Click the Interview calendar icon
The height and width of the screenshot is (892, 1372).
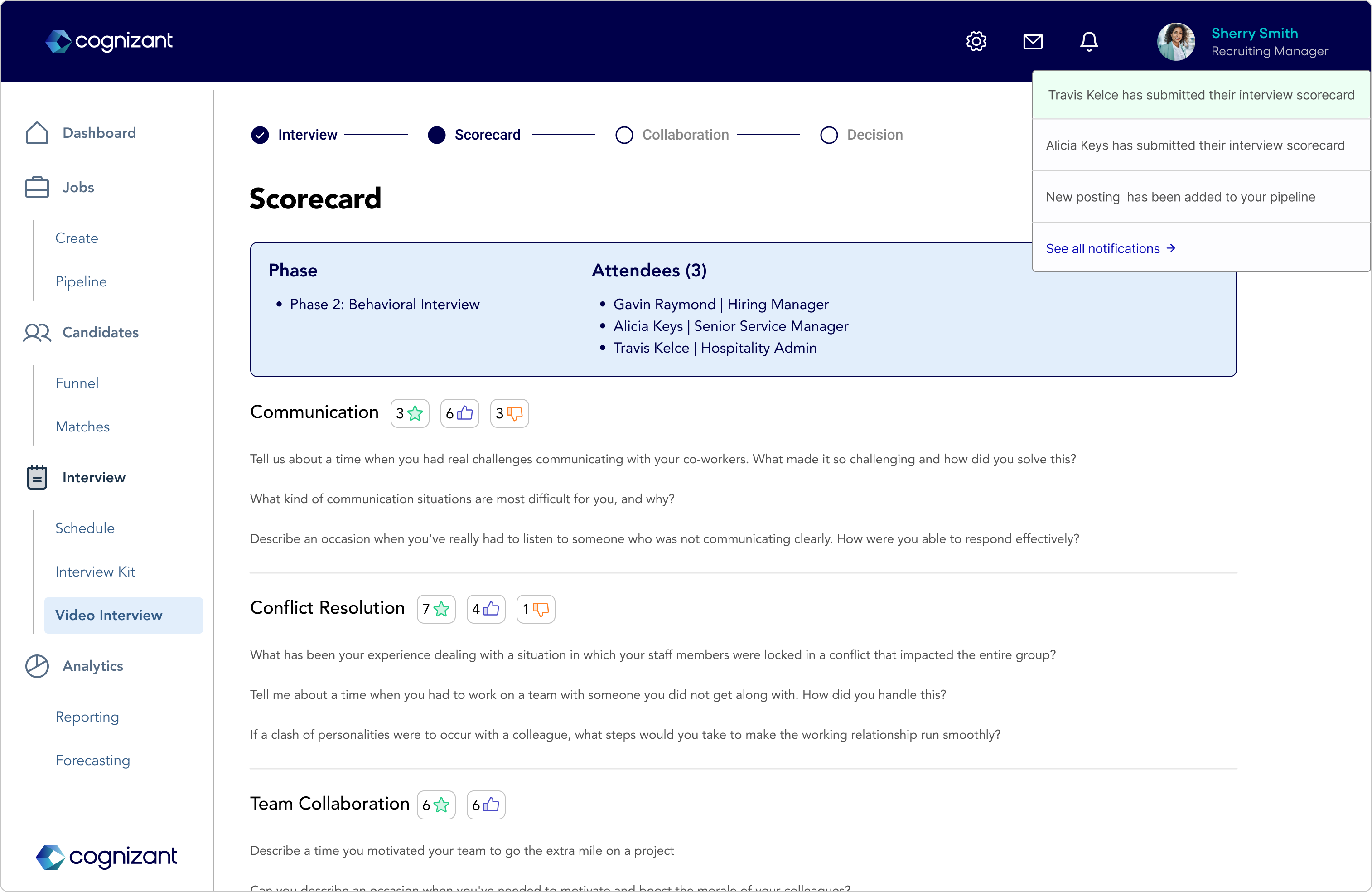[x=37, y=477]
